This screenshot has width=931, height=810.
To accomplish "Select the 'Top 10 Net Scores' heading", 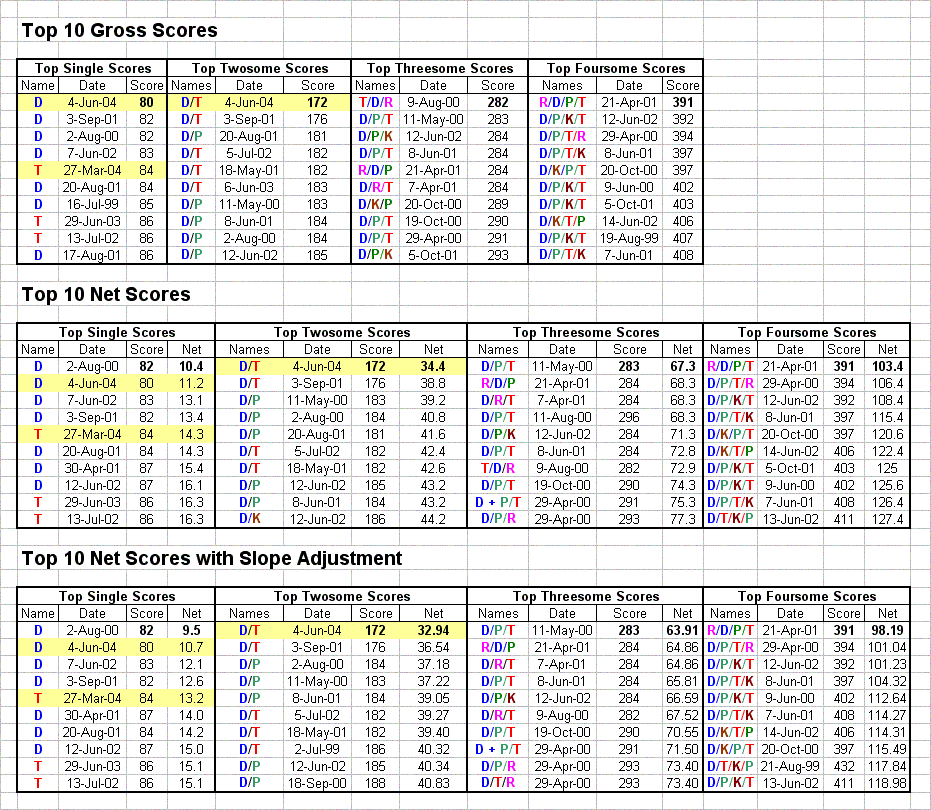I will 106,294.
